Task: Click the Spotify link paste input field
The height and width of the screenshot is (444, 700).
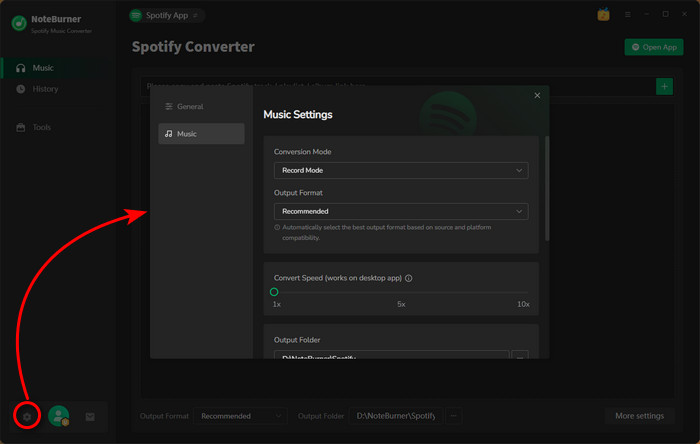Action: (x=397, y=86)
